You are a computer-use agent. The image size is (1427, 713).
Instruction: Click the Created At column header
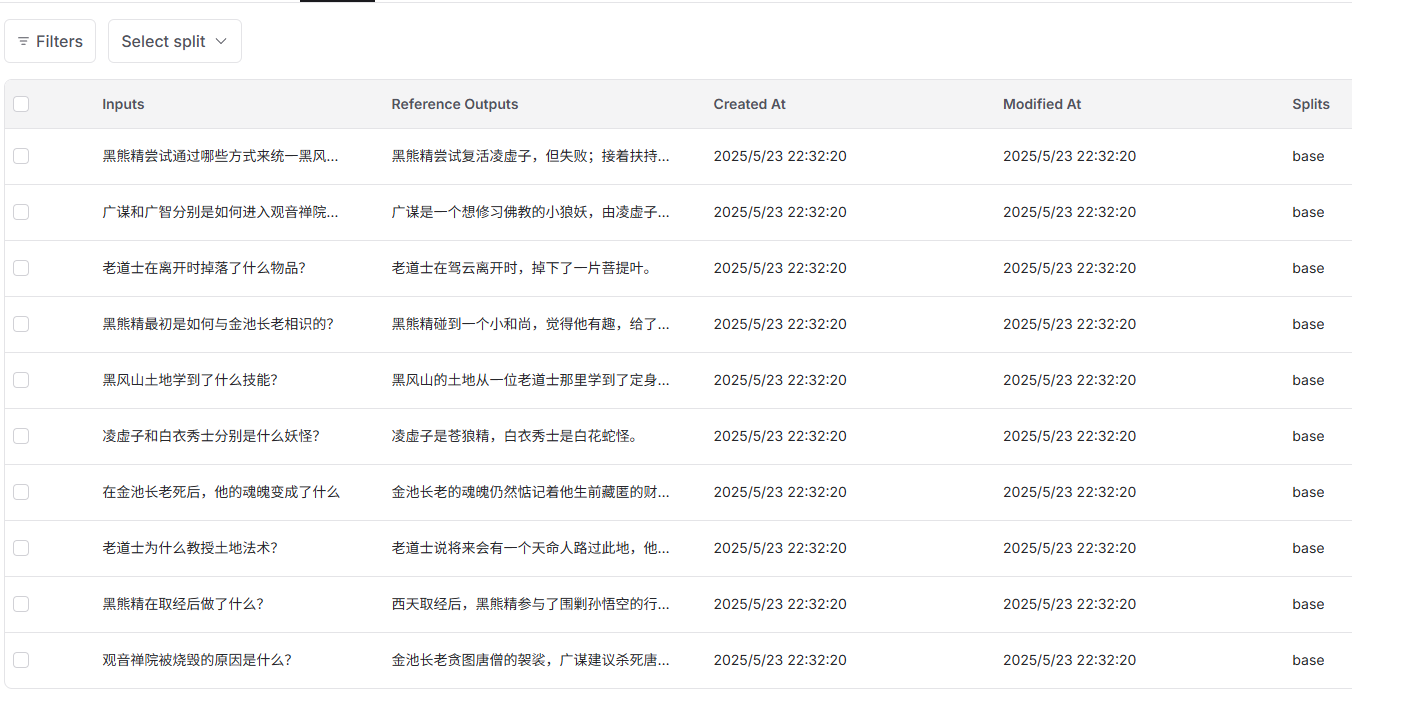[x=749, y=104]
